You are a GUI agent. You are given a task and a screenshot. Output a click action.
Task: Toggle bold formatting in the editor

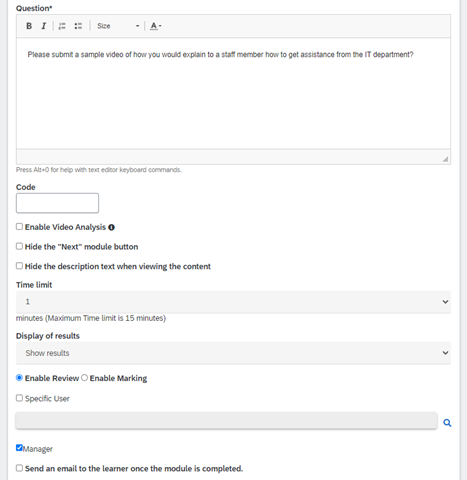(29, 26)
